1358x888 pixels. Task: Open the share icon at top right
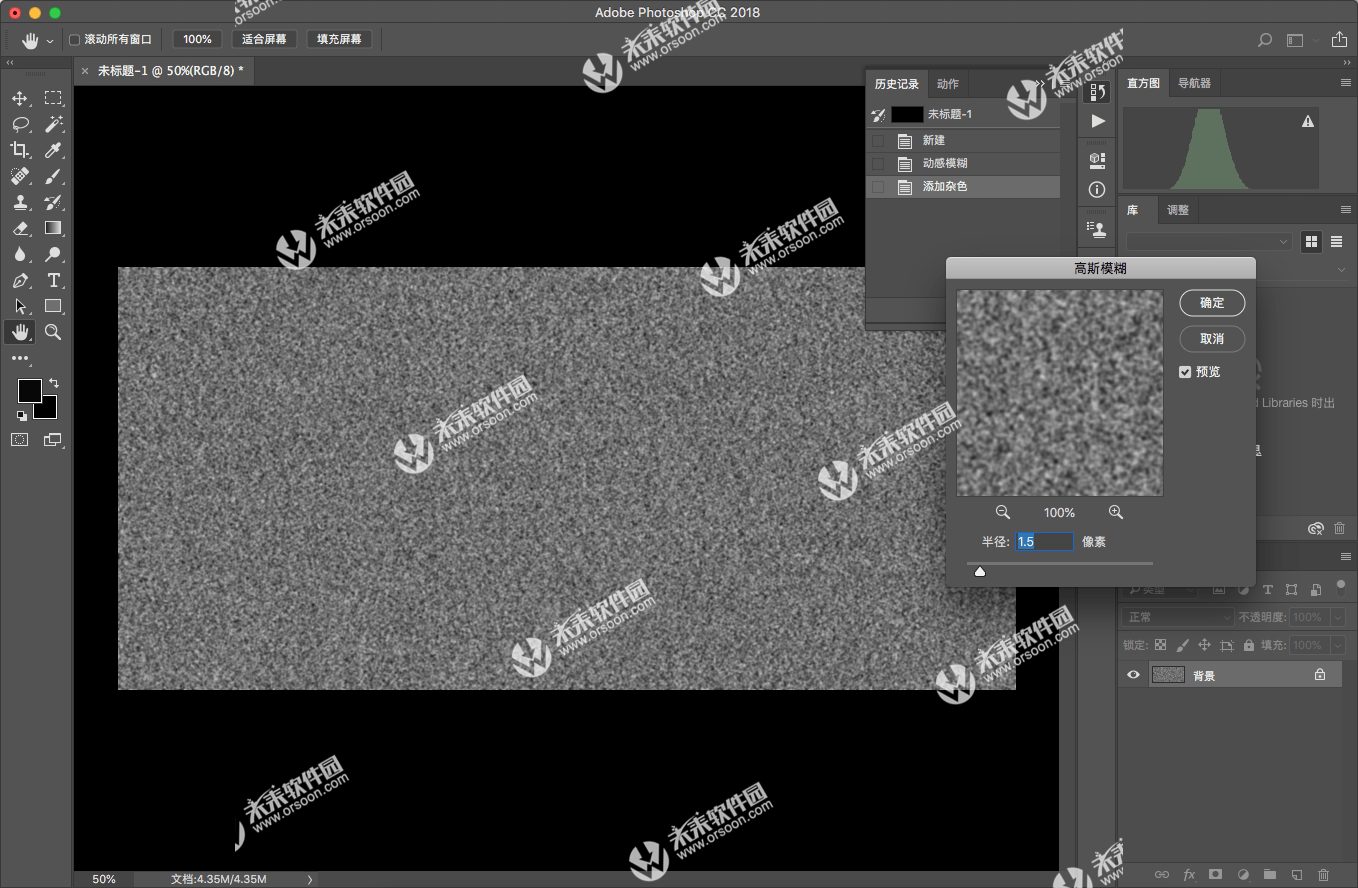click(x=1339, y=39)
